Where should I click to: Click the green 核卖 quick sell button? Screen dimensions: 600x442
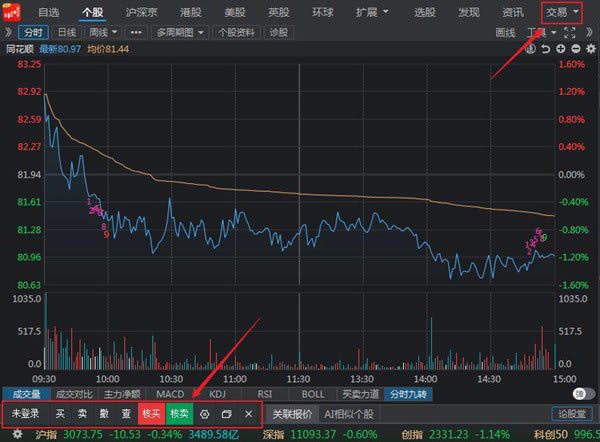[179, 414]
